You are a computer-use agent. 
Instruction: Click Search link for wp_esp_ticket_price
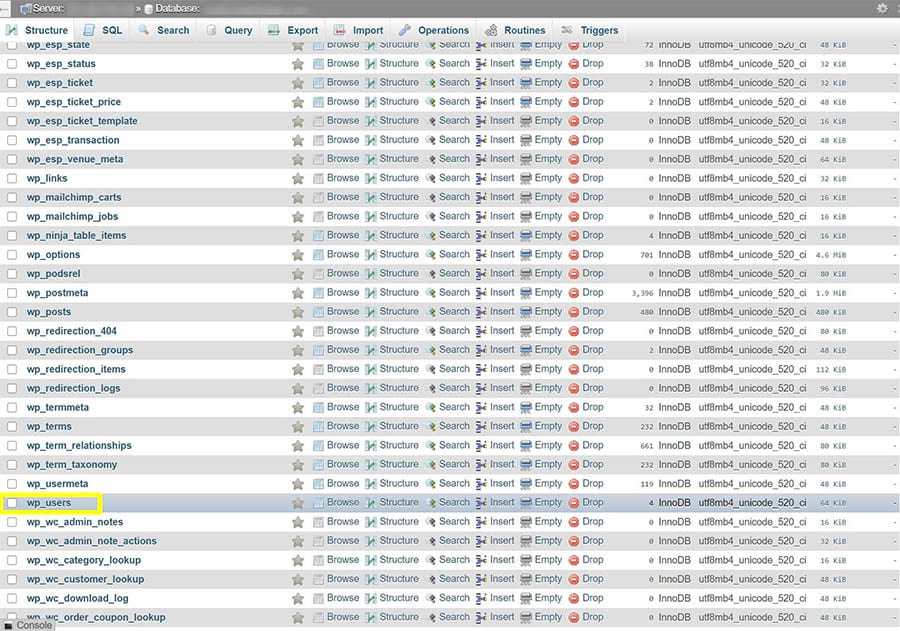tap(454, 102)
